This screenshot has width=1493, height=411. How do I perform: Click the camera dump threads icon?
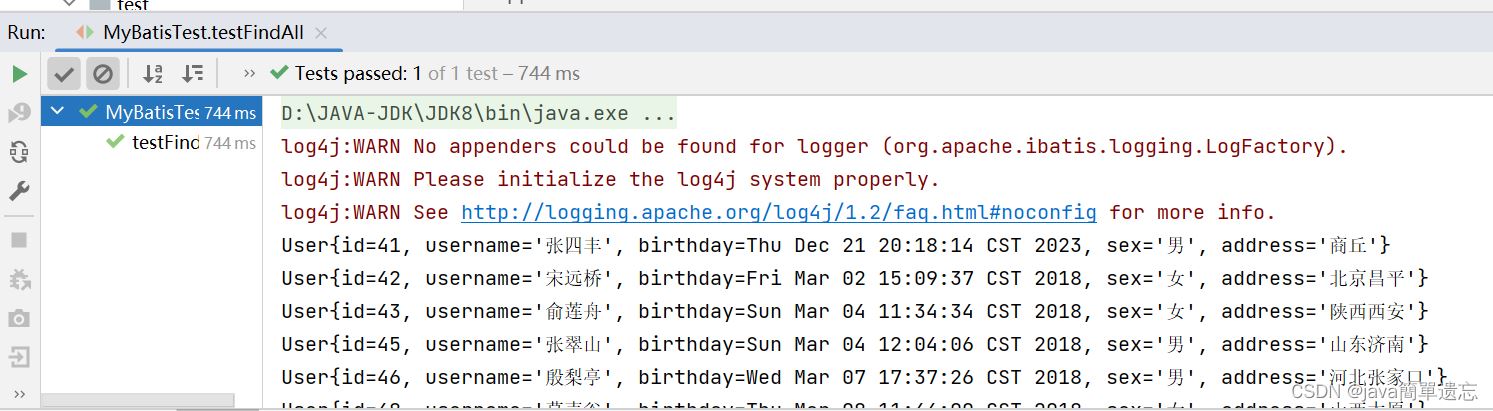coord(19,318)
